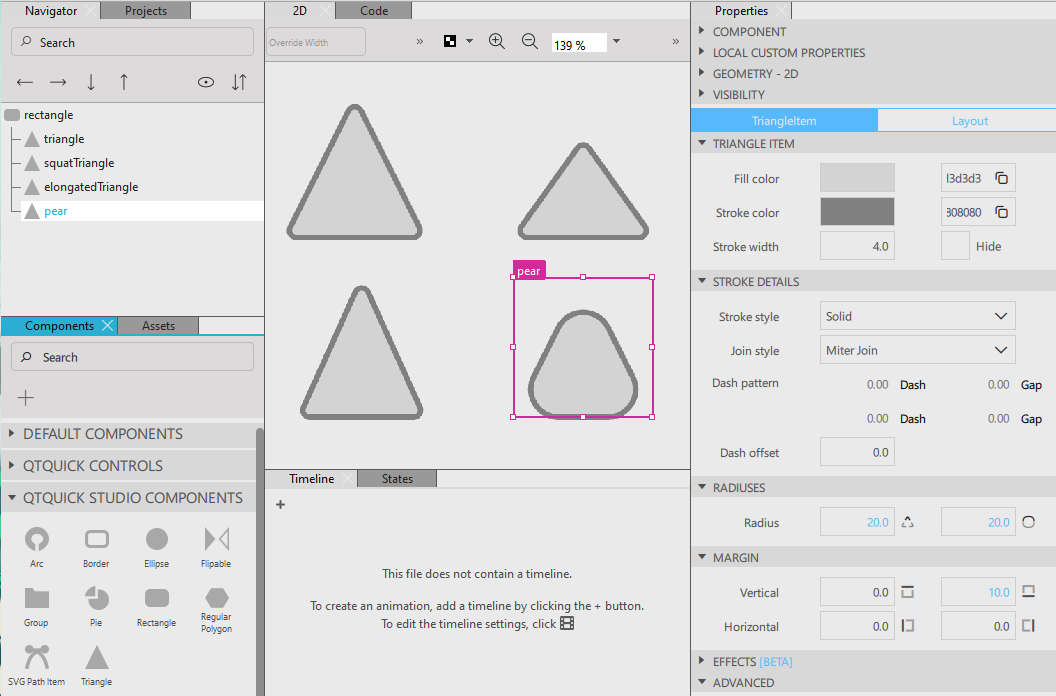Switch to the Layout properties button
The image size is (1056, 696).
click(969, 121)
